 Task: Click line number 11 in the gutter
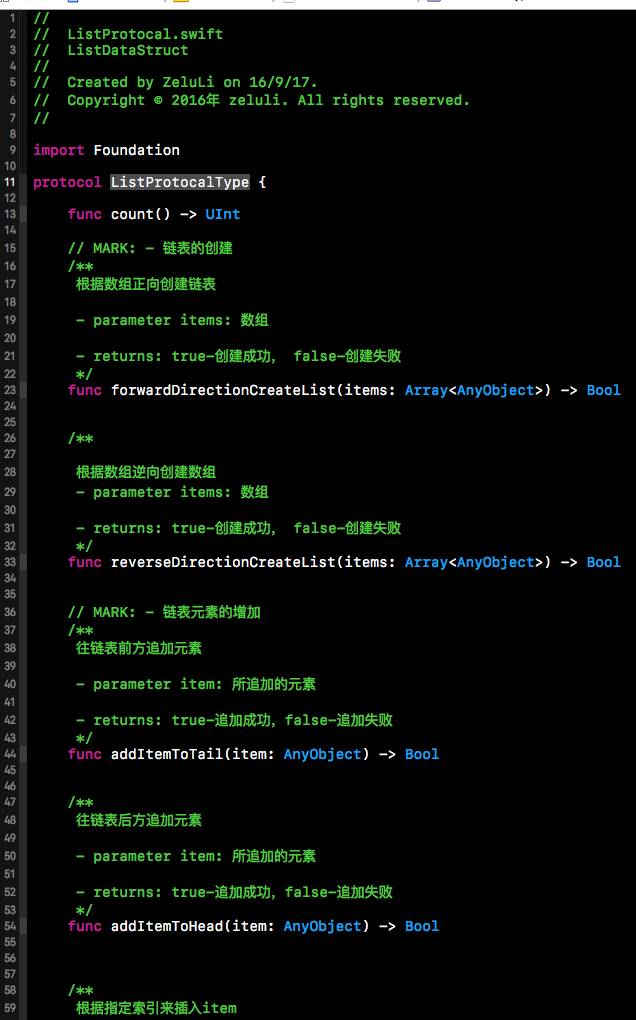[10, 182]
